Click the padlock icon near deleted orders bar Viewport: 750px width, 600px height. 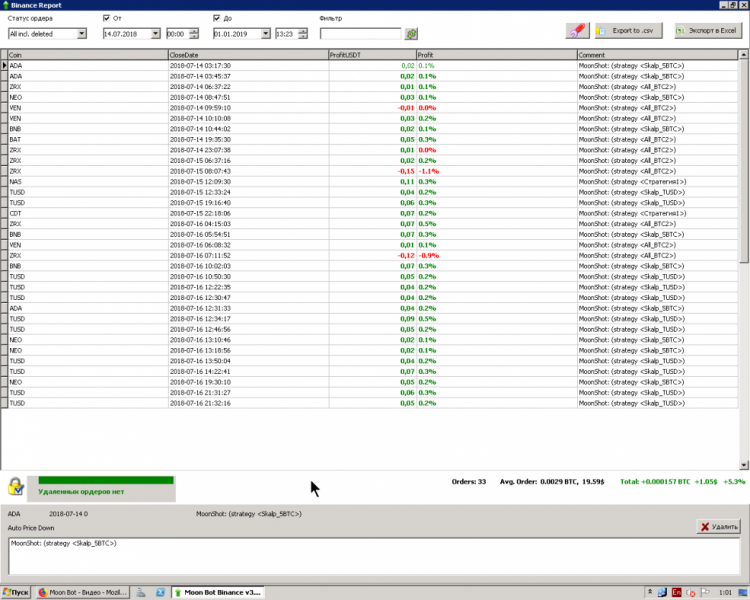16,487
